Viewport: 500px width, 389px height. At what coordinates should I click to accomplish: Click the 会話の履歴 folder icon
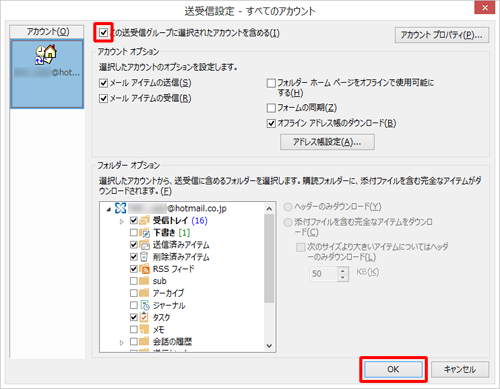144,341
